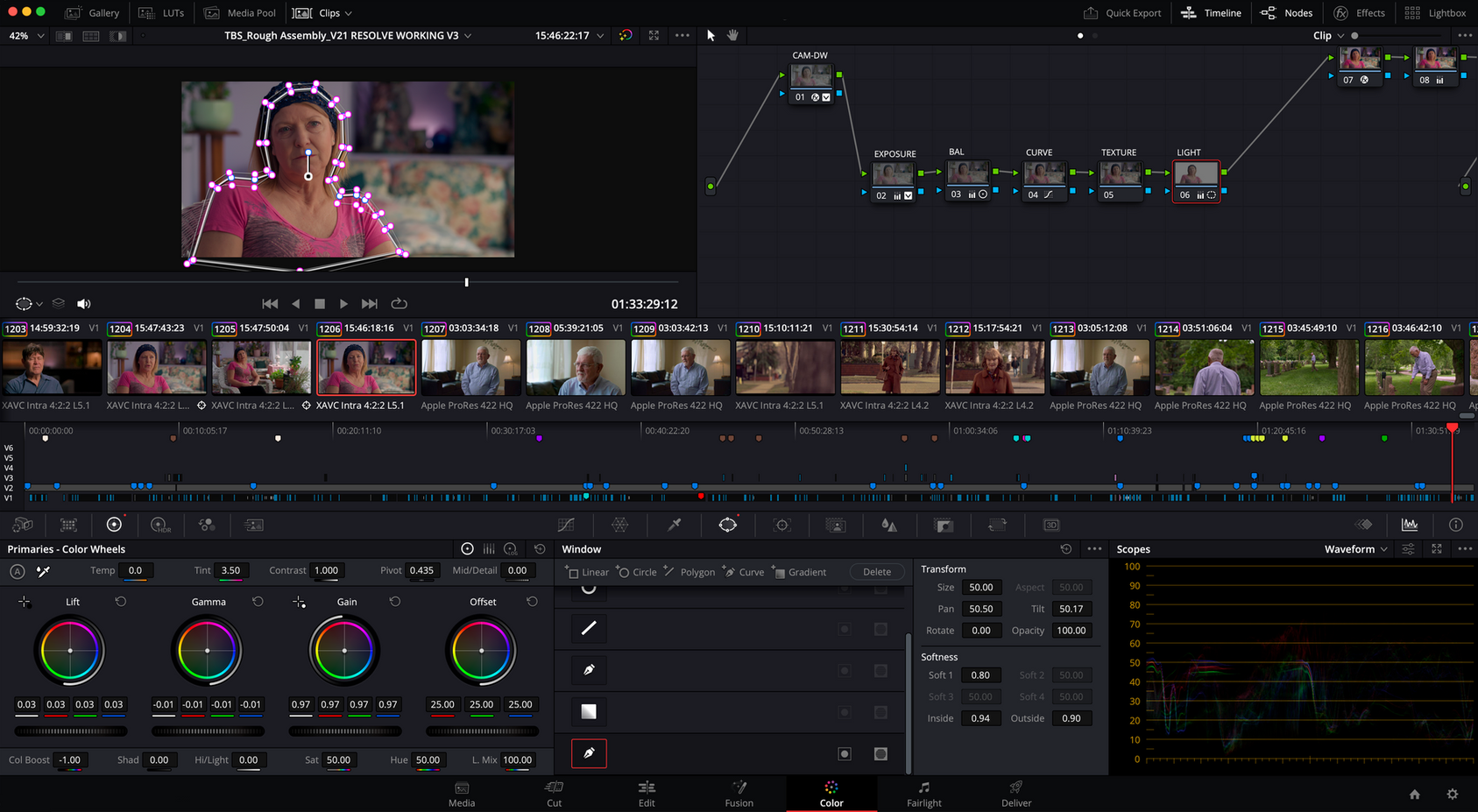
Task: Delete the selected power window
Action: [x=877, y=572]
